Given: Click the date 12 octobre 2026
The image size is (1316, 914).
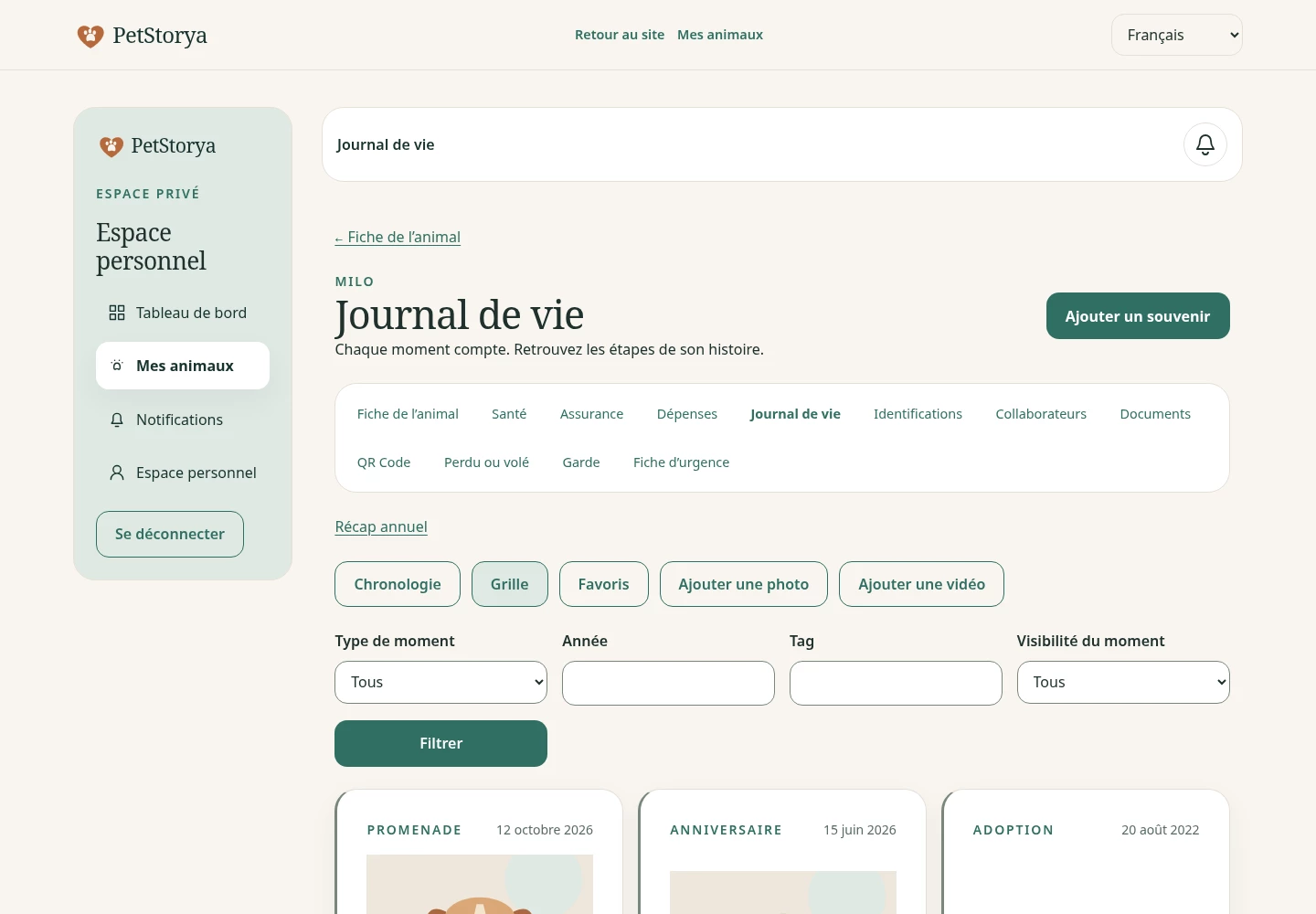Looking at the screenshot, I should pos(545,830).
